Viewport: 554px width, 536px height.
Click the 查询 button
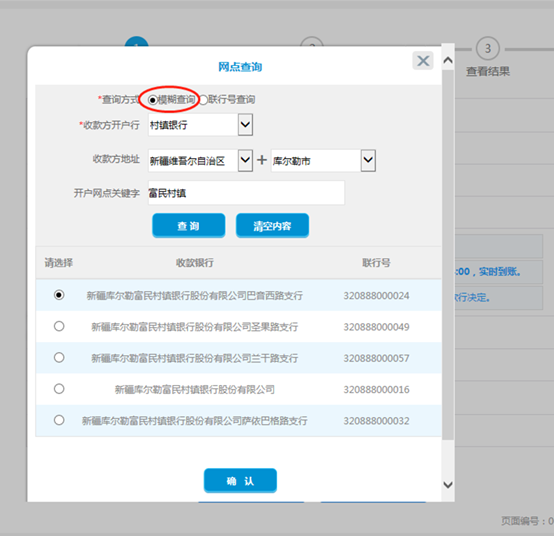[x=189, y=225]
